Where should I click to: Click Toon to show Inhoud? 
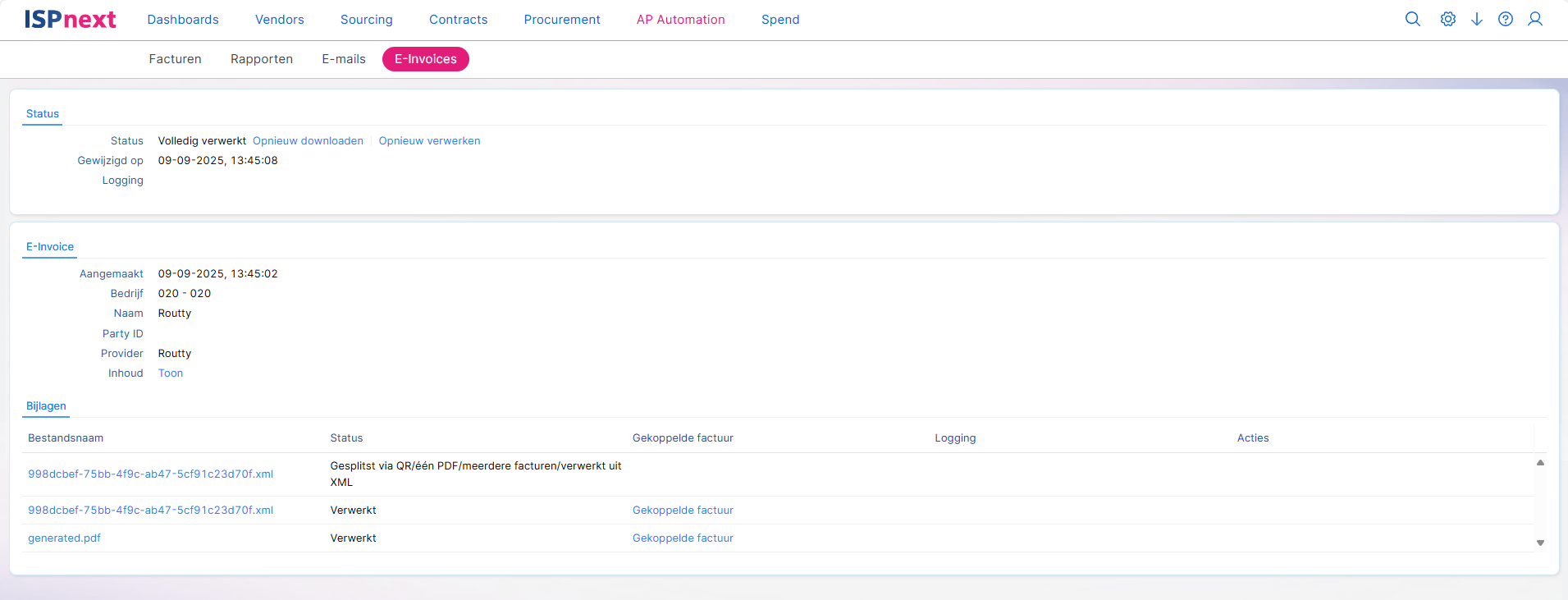171,373
